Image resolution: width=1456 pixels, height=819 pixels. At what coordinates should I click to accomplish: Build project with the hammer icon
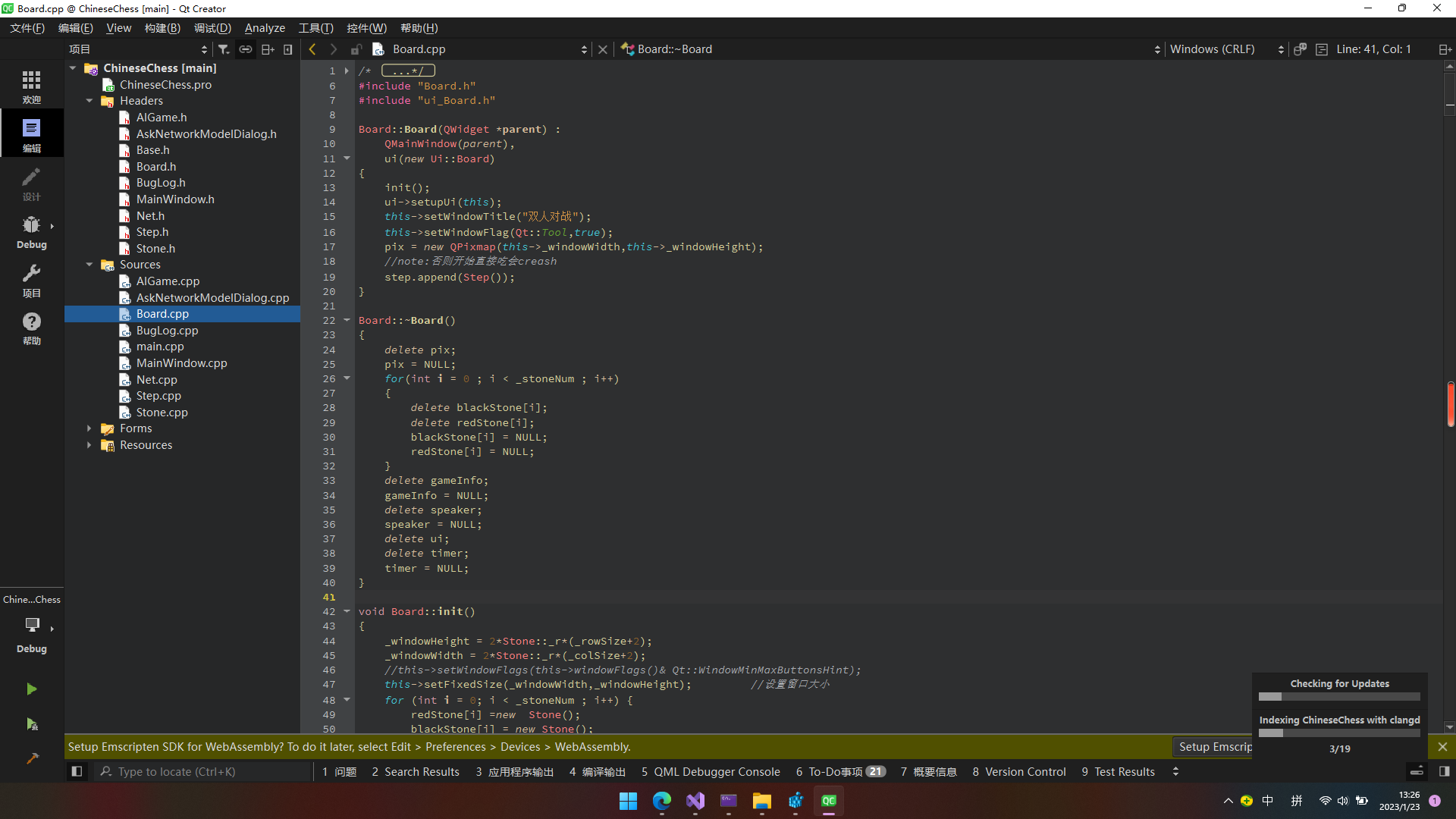[x=31, y=758]
